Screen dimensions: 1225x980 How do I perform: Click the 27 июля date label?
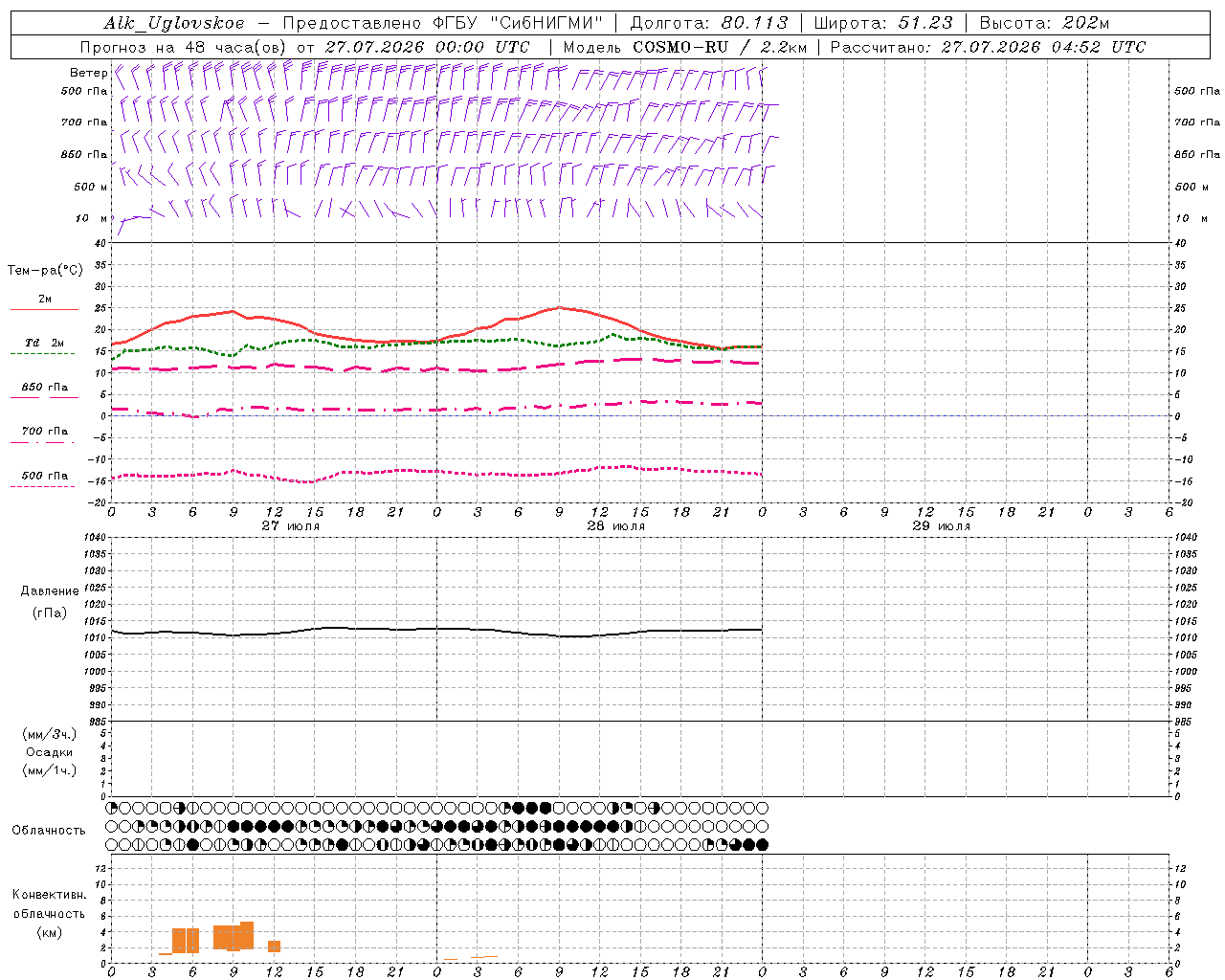291,526
